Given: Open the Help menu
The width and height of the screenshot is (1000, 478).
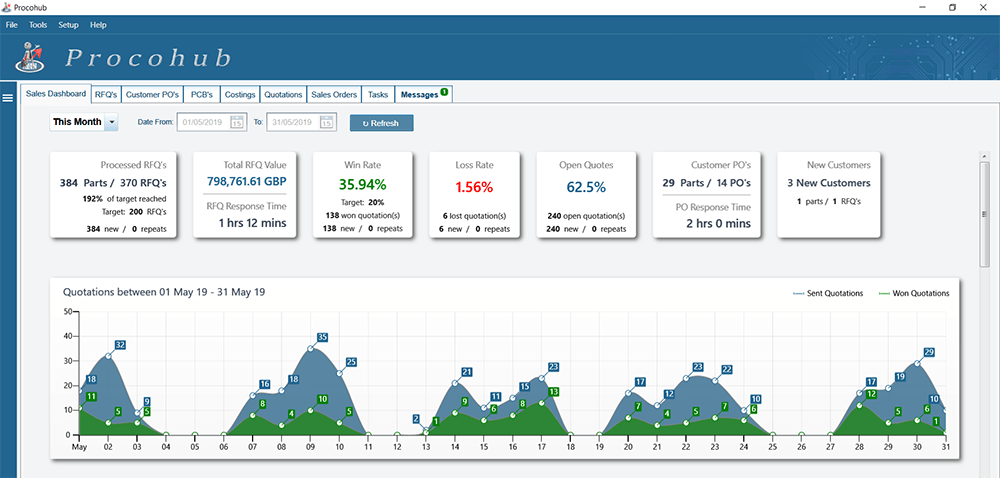Looking at the screenshot, I should coord(98,25).
